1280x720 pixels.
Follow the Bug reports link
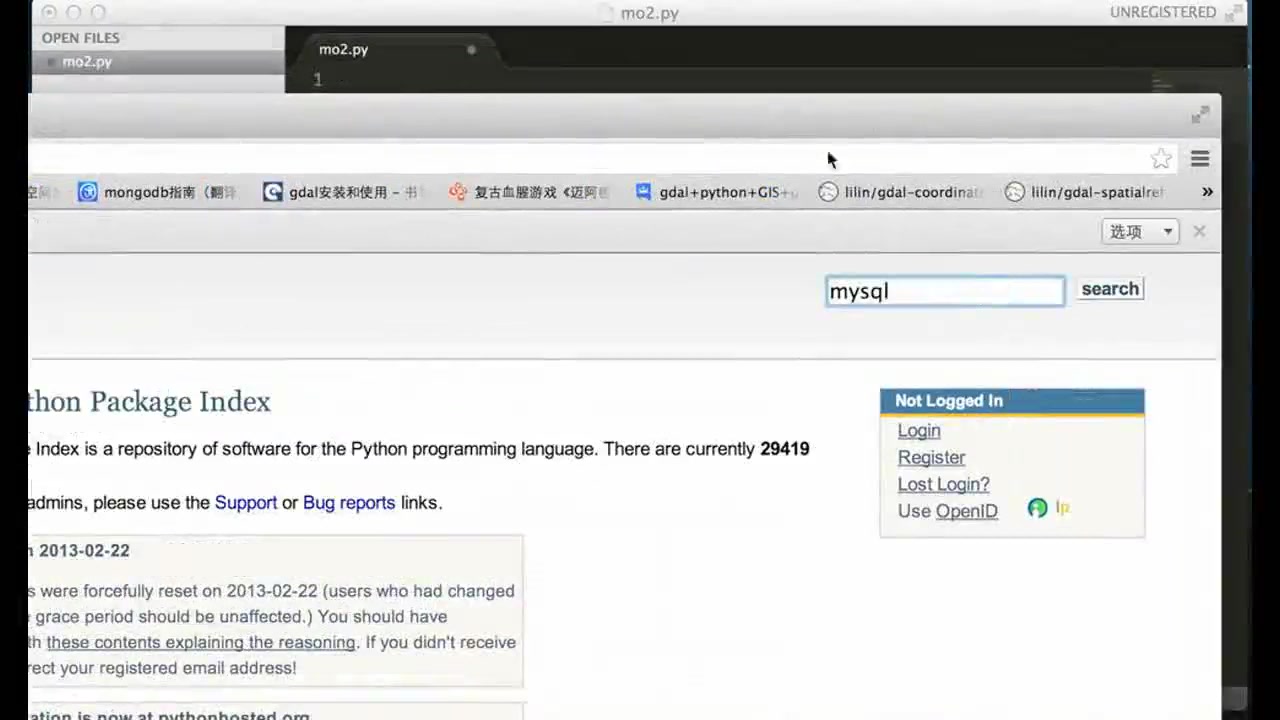[x=349, y=503]
